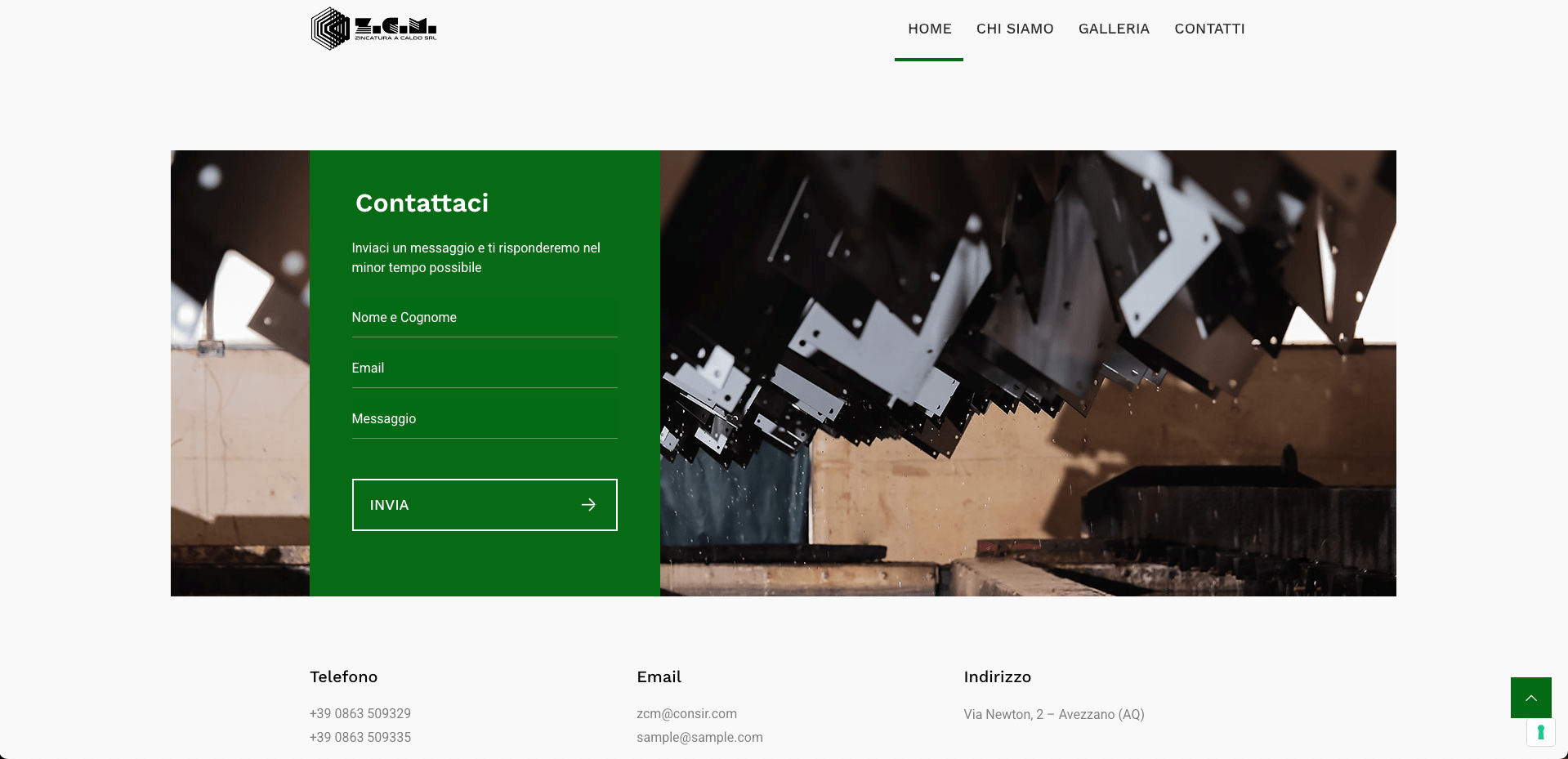Submit the form with the INVIA button

(x=485, y=505)
